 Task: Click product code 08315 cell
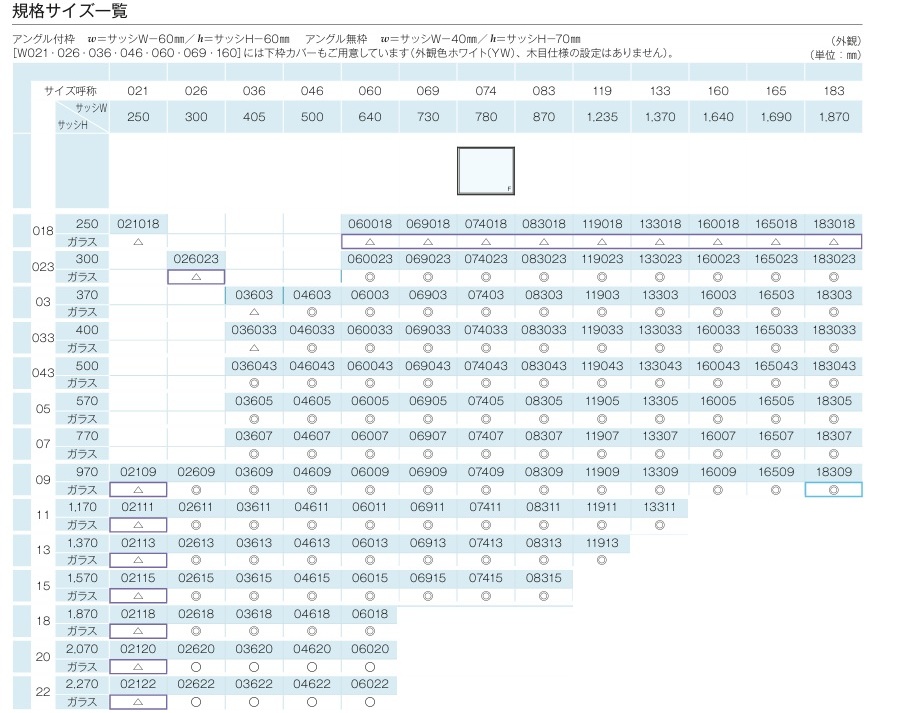point(543,579)
